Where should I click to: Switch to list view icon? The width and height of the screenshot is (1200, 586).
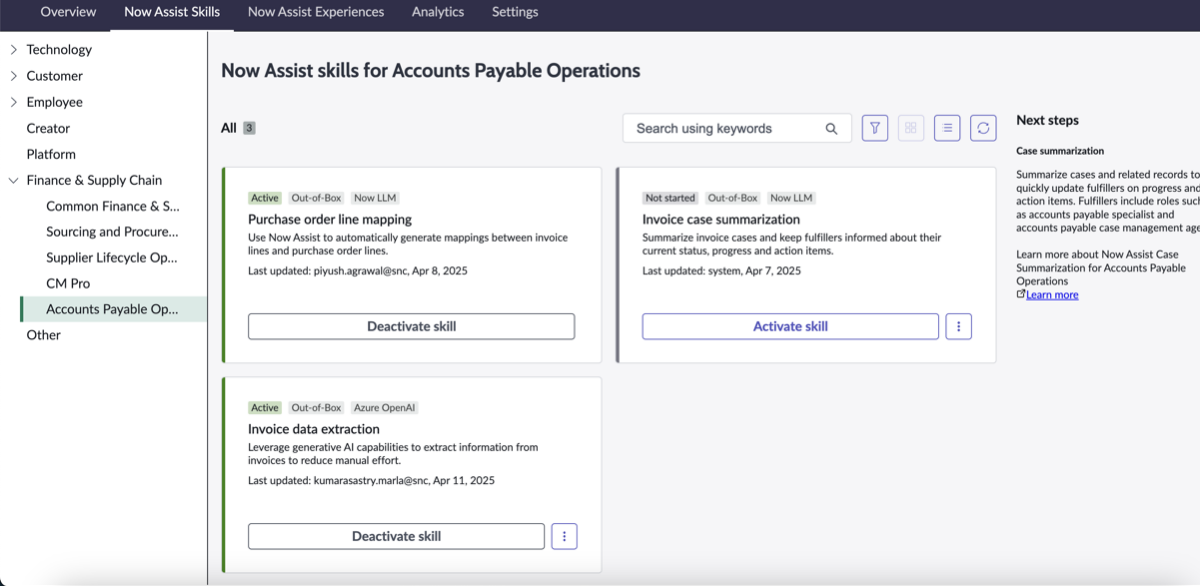(948, 128)
